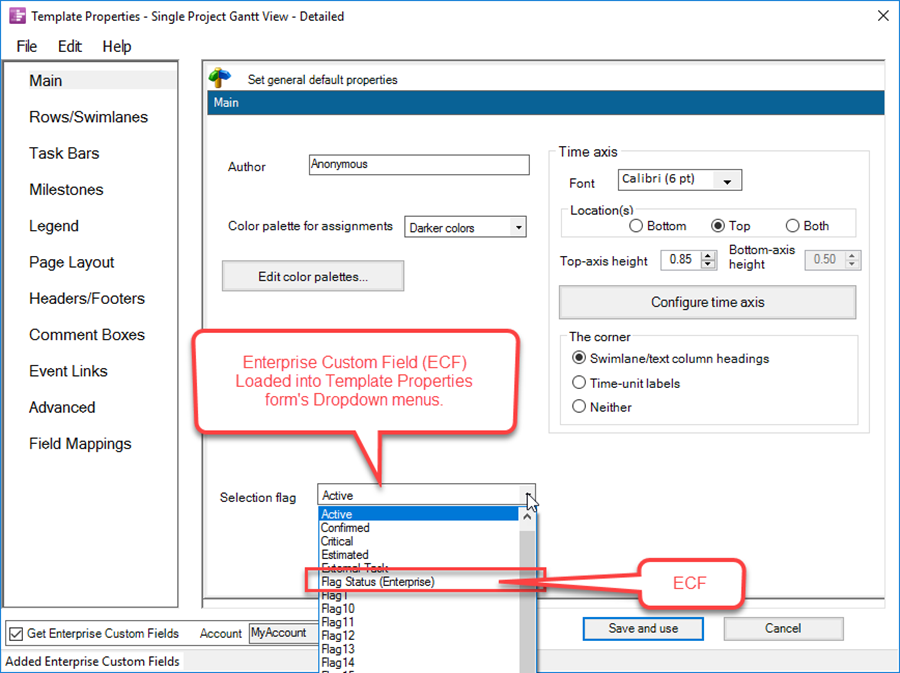Viewport: 900px width, 673px height.
Task: Pick Flag Status (Enterprise) from the list
Action: click(x=378, y=581)
